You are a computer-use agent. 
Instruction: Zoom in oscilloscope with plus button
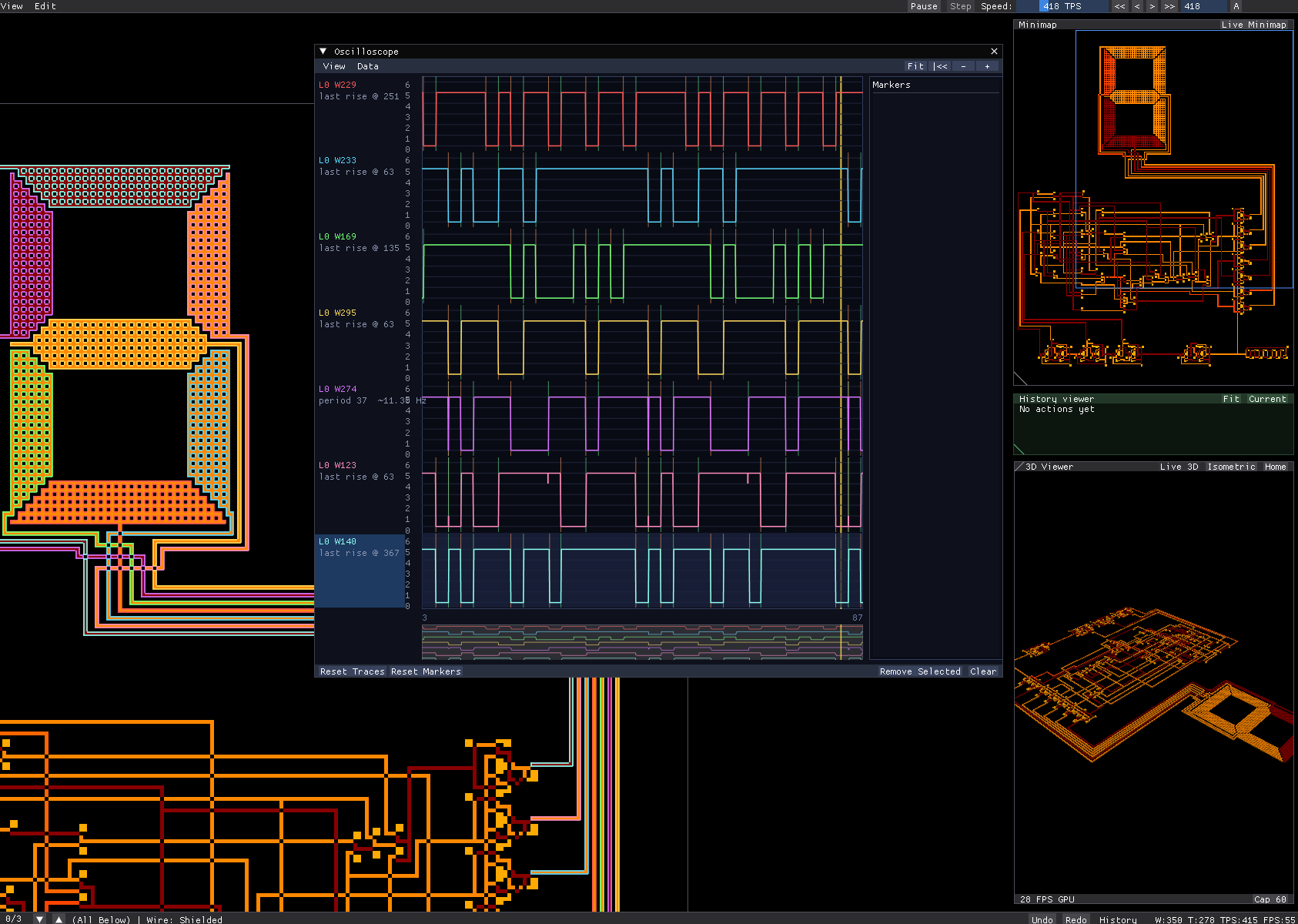[x=988, y=66]
